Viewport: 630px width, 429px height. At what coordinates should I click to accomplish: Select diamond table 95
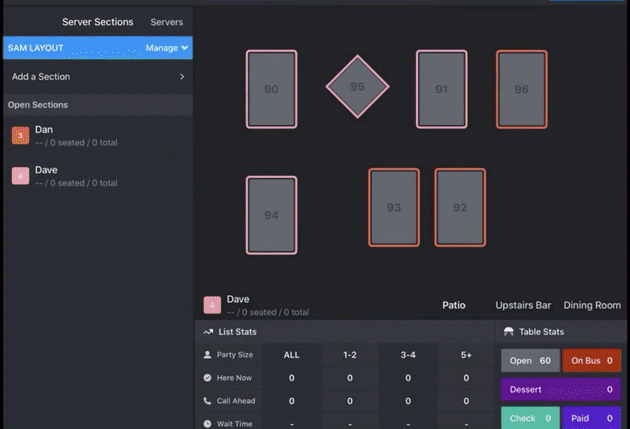(x=357, y=86)
